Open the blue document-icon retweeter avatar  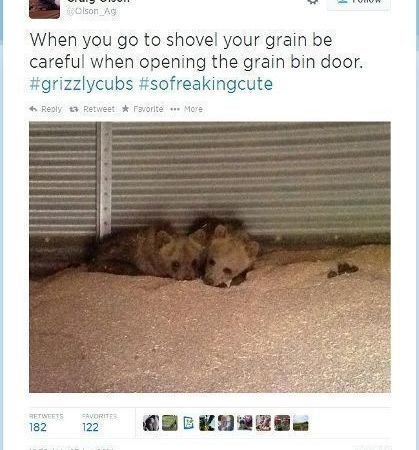[x=189, y=423]
